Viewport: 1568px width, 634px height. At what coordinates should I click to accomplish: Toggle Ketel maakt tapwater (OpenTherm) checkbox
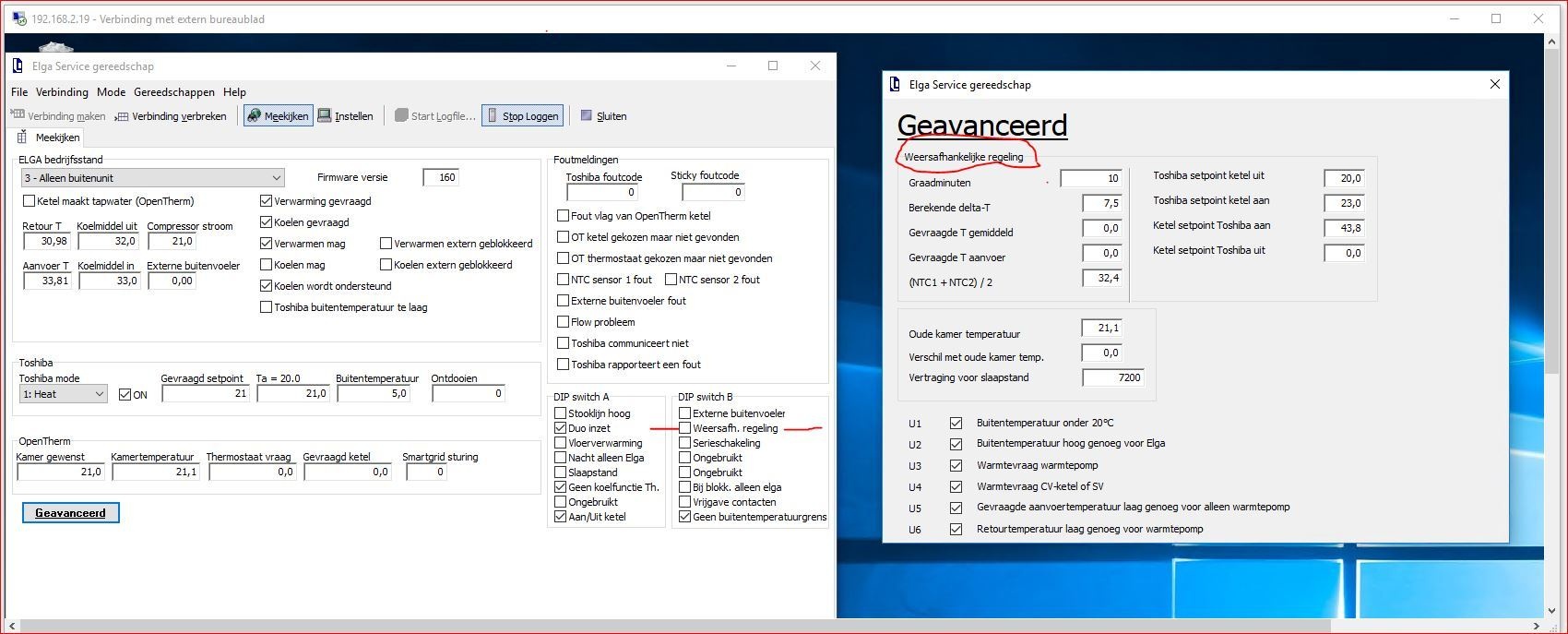click(x=29, y=201)
